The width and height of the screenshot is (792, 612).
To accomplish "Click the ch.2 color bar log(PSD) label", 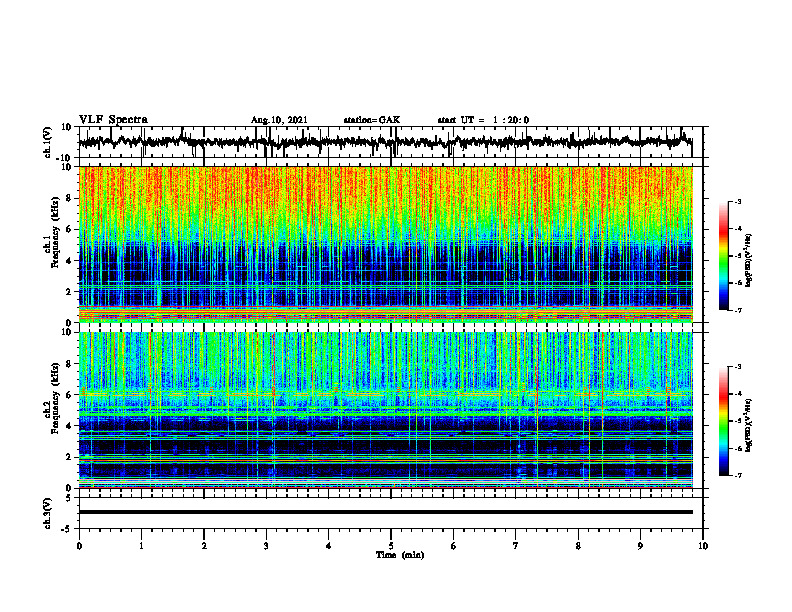I will pyautogui.click(x=749, y=425).
